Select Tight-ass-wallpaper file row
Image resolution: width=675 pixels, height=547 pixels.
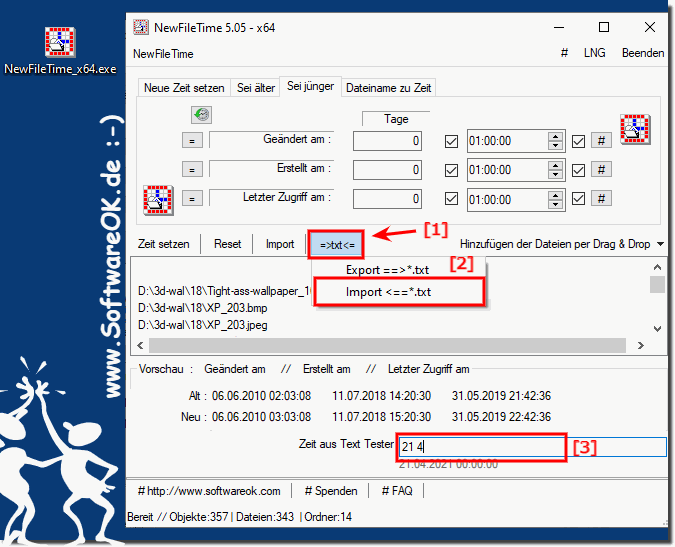[x=224, y=291]
